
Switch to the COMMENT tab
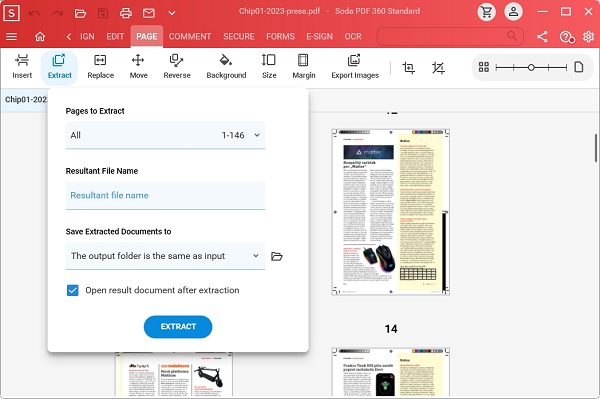pyautogui.click(x=190, y=37)
